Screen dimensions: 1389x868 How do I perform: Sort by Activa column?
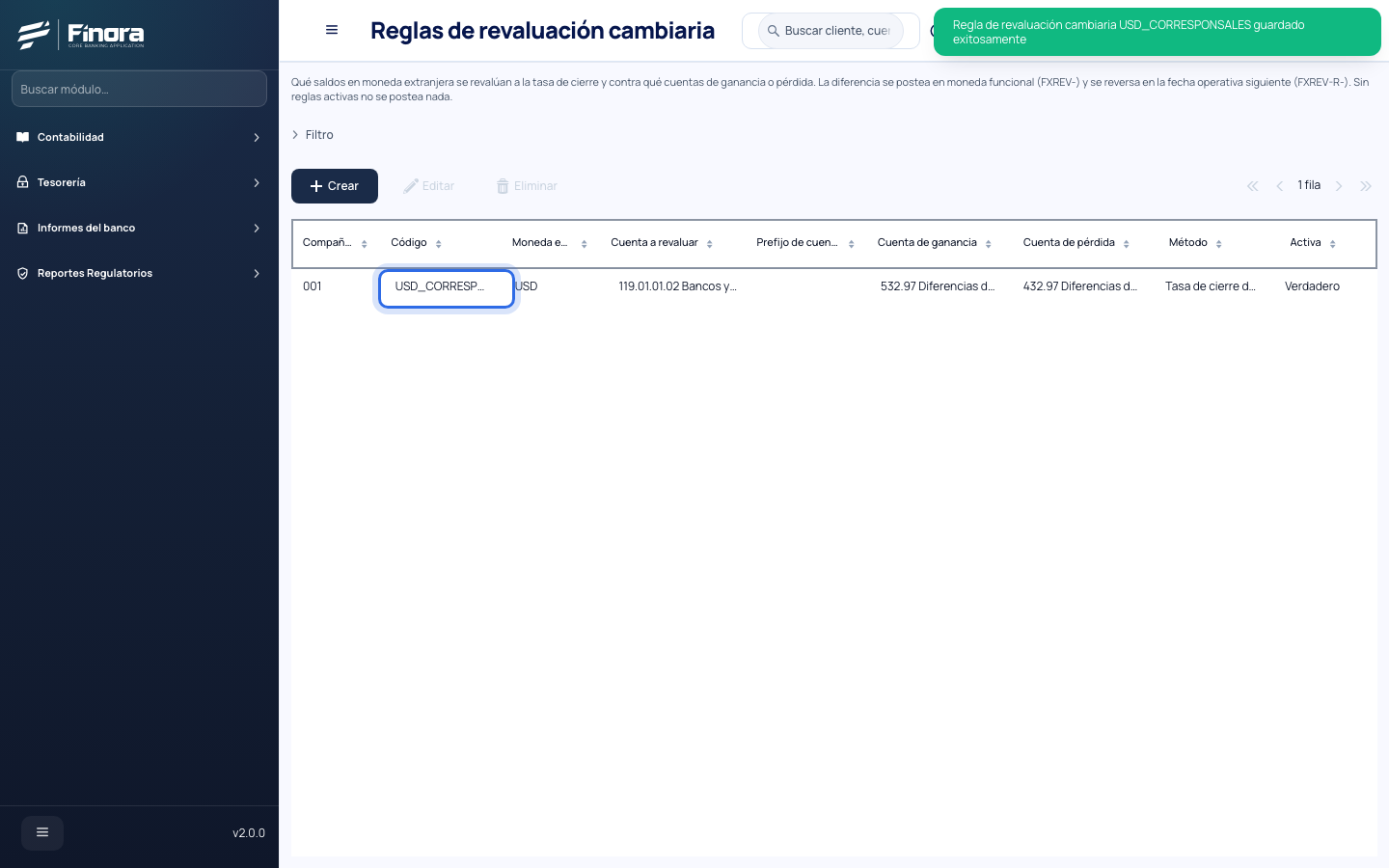[1332, 244]
